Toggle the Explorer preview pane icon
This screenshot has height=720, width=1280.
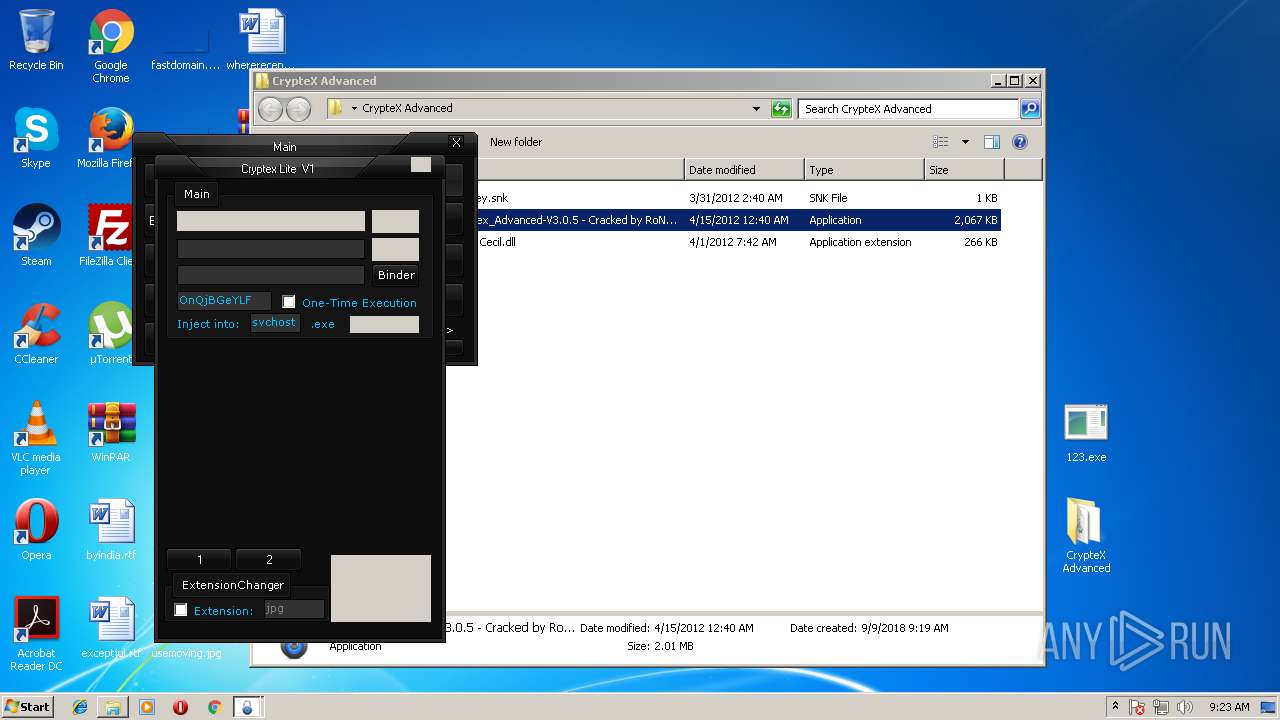(x=992, y=142)
